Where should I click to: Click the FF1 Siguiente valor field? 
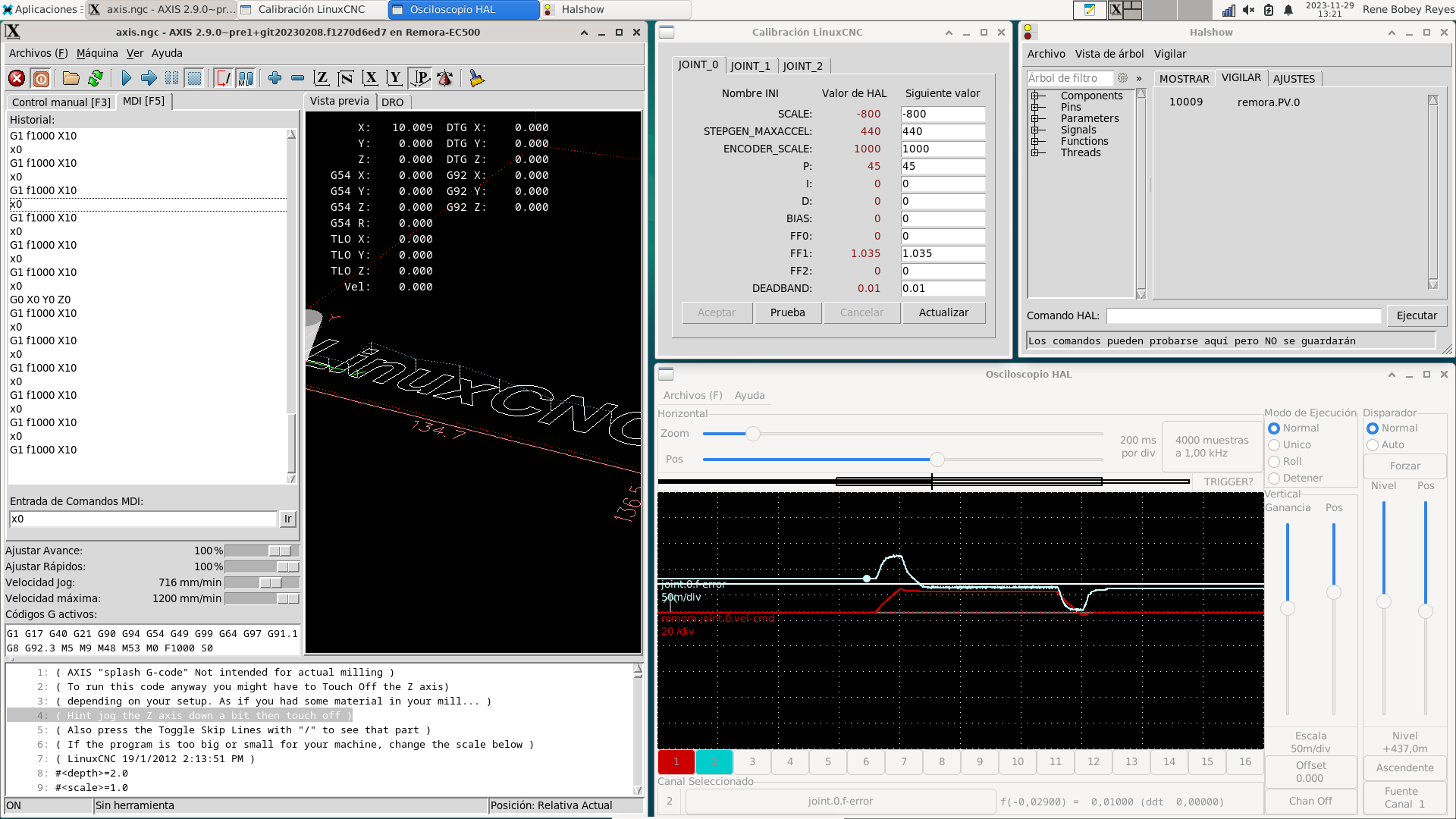tap(943, 253)
